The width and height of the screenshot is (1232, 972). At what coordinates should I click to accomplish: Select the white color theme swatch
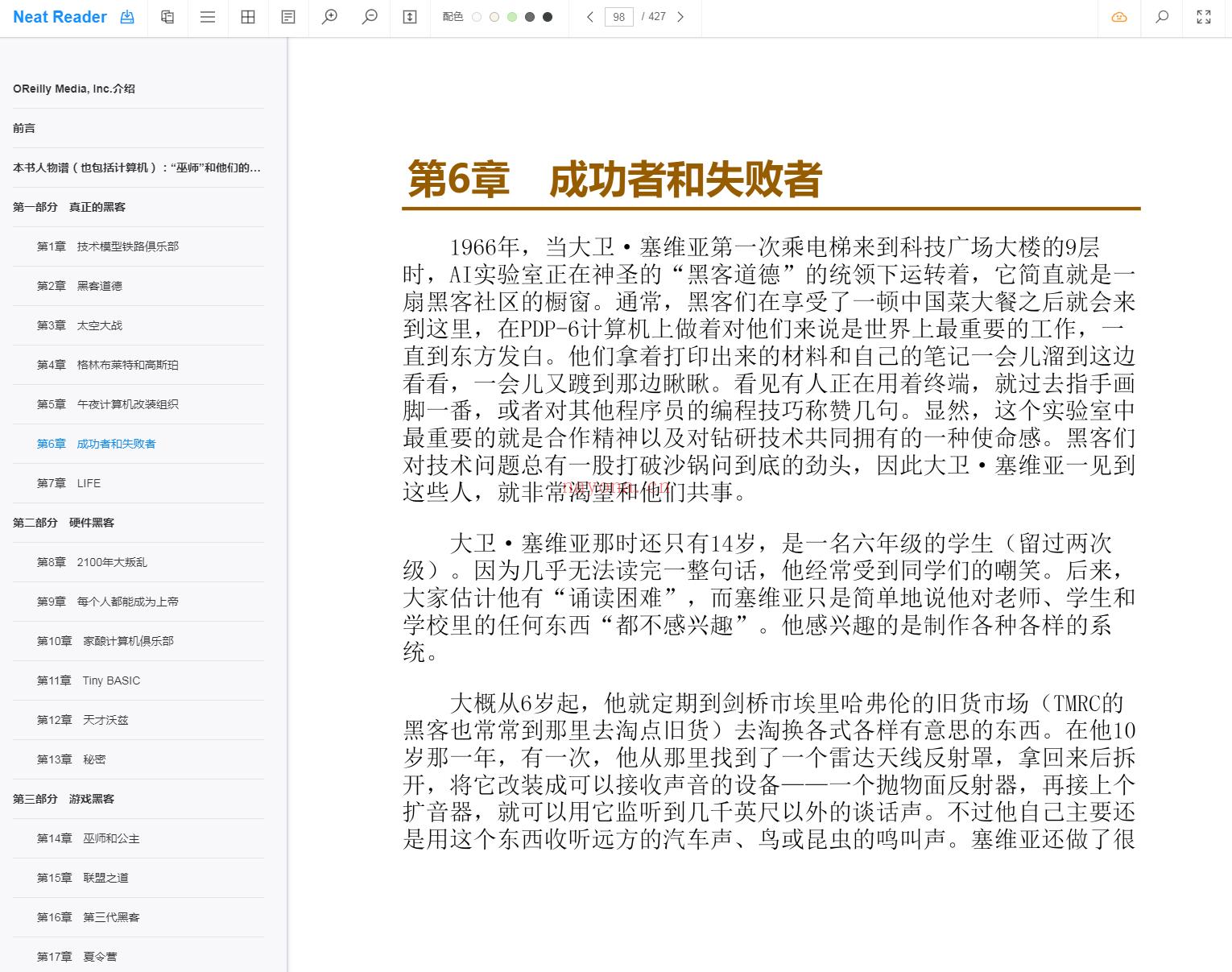(x=477, y=17)
